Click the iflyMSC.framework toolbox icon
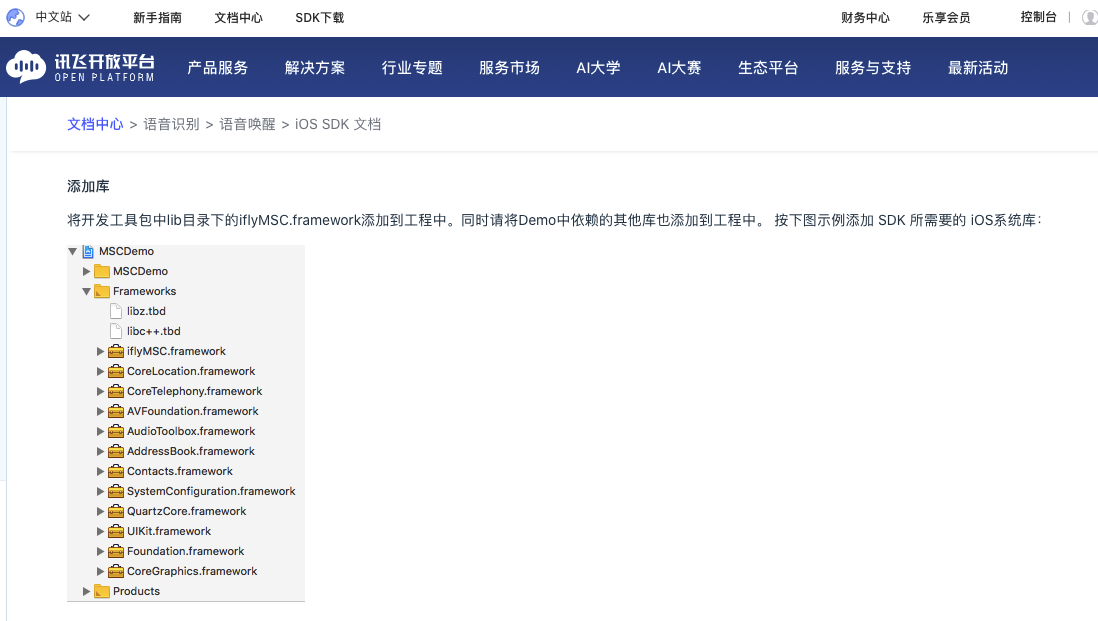The image size is (1098, 621). pyautogui.click(x=116, y=351)
